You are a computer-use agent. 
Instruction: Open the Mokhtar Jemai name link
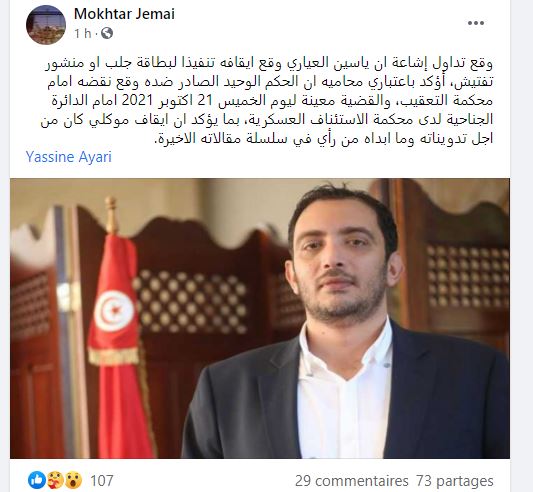pos(124,14)
